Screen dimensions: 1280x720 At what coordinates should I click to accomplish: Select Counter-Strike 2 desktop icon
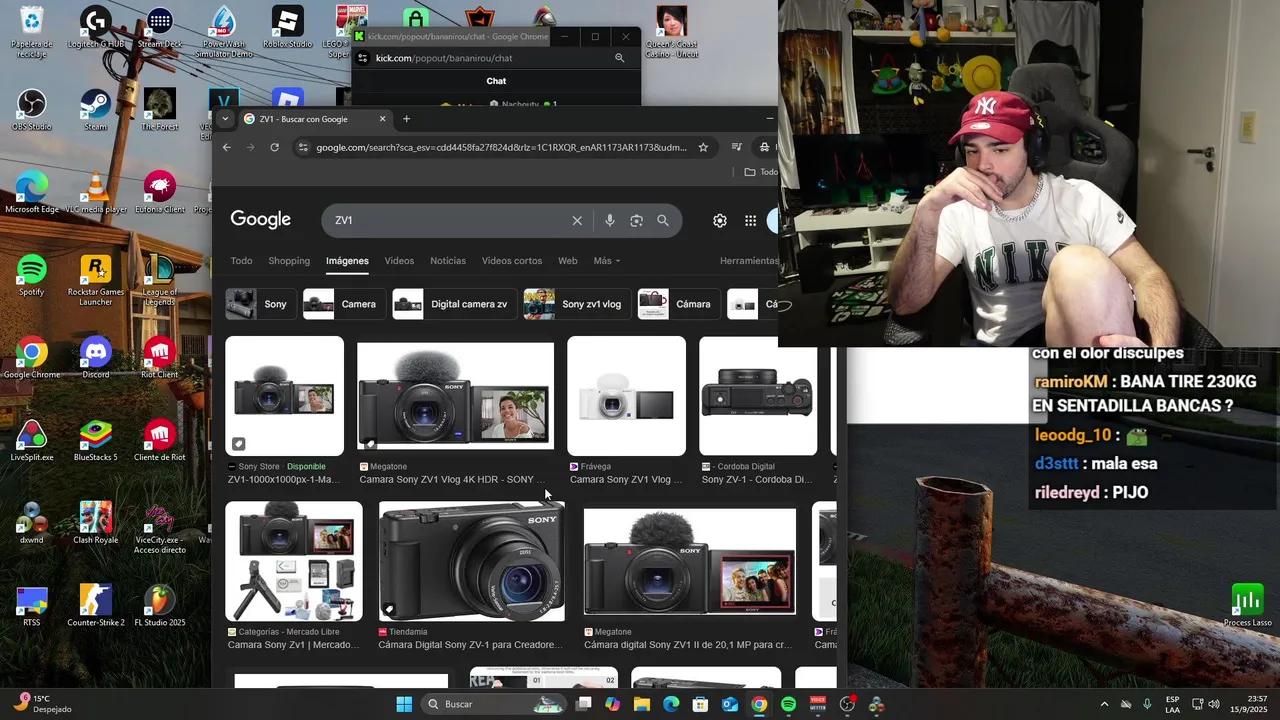click(96, 606)
